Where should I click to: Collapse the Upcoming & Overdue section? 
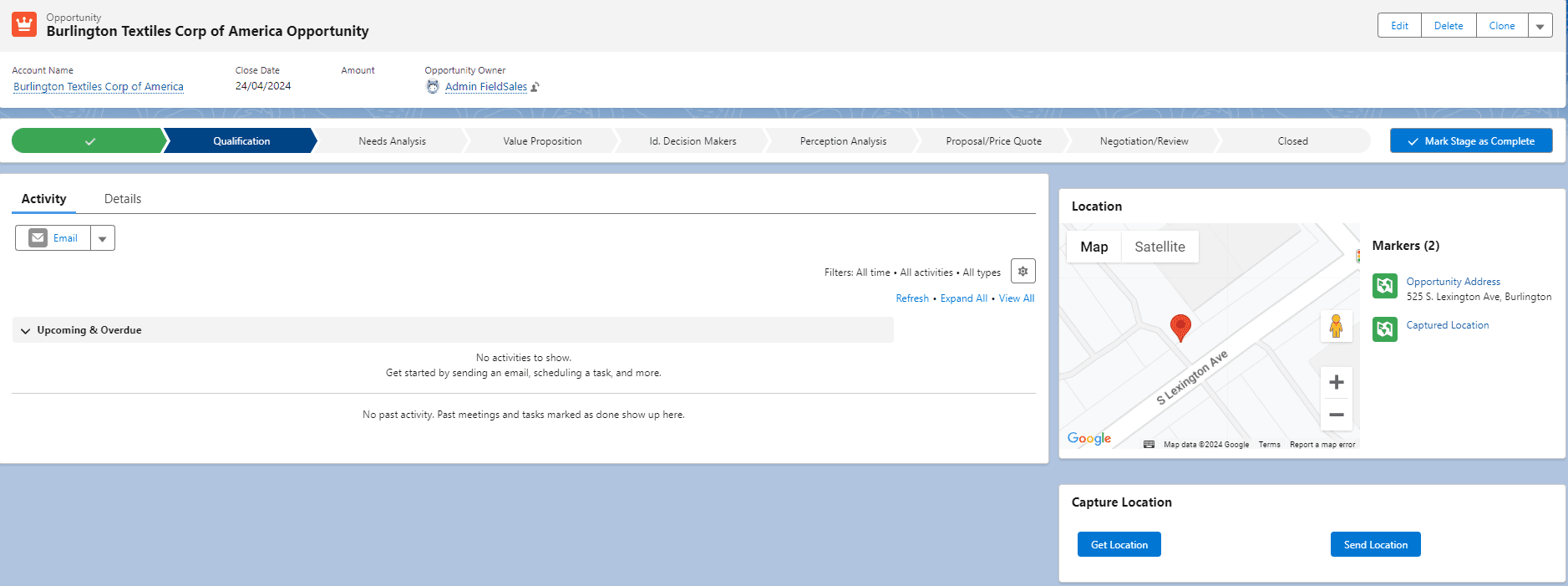pyautogui.click(x=25, y=331)
